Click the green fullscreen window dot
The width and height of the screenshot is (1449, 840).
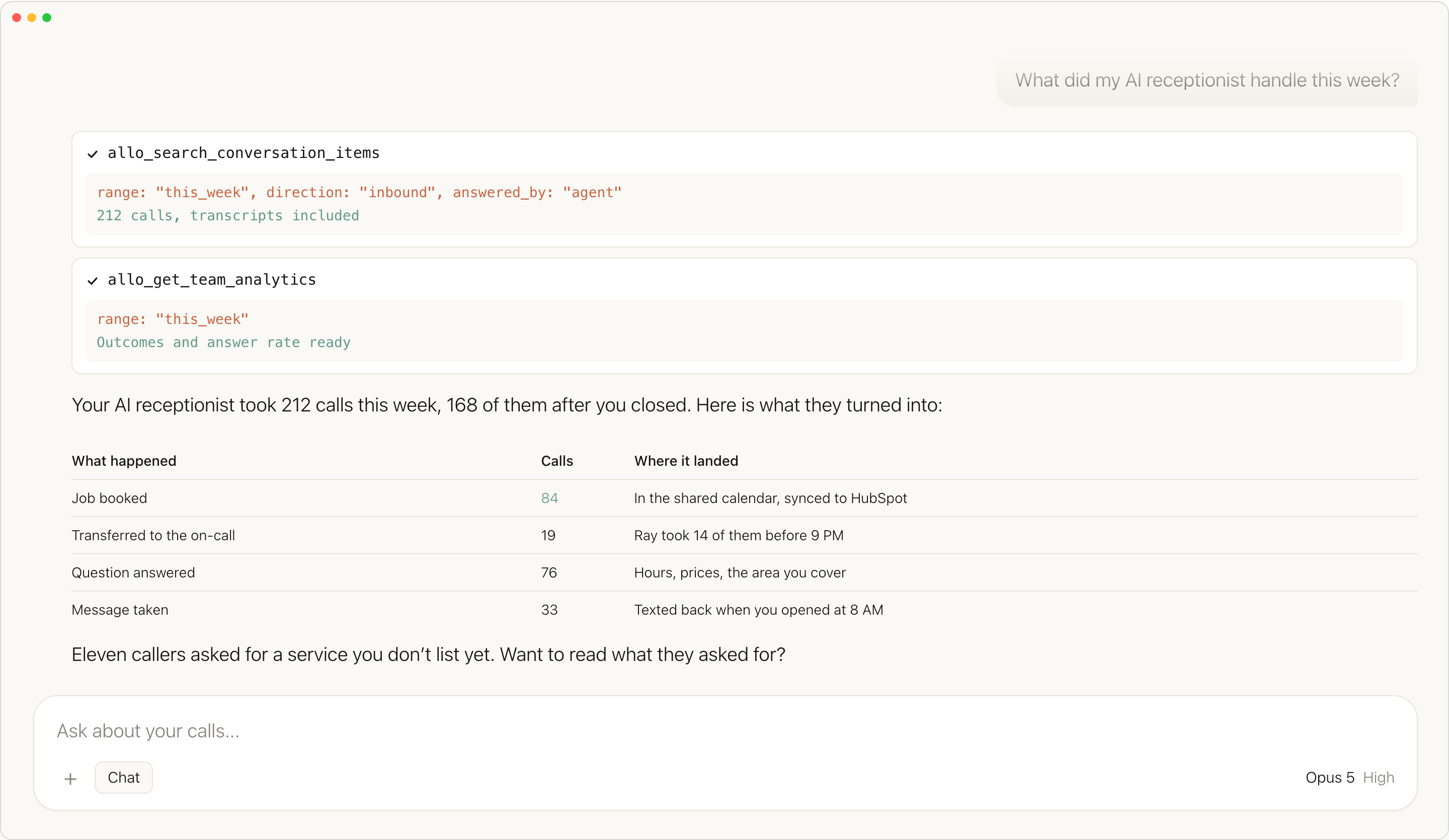tap(47, 18)
